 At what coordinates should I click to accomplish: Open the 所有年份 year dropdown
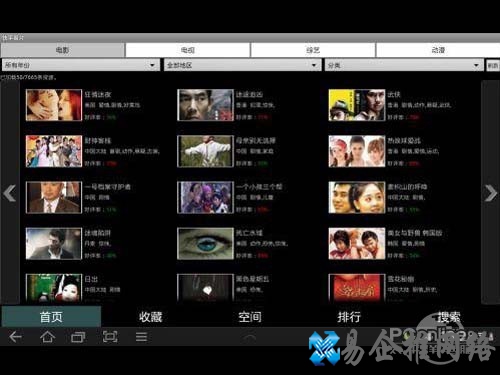(81, 65)
